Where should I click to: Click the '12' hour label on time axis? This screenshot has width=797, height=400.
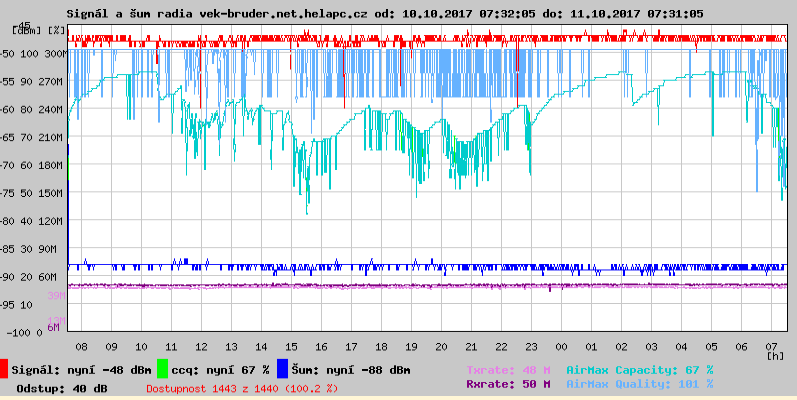point(201,347)
